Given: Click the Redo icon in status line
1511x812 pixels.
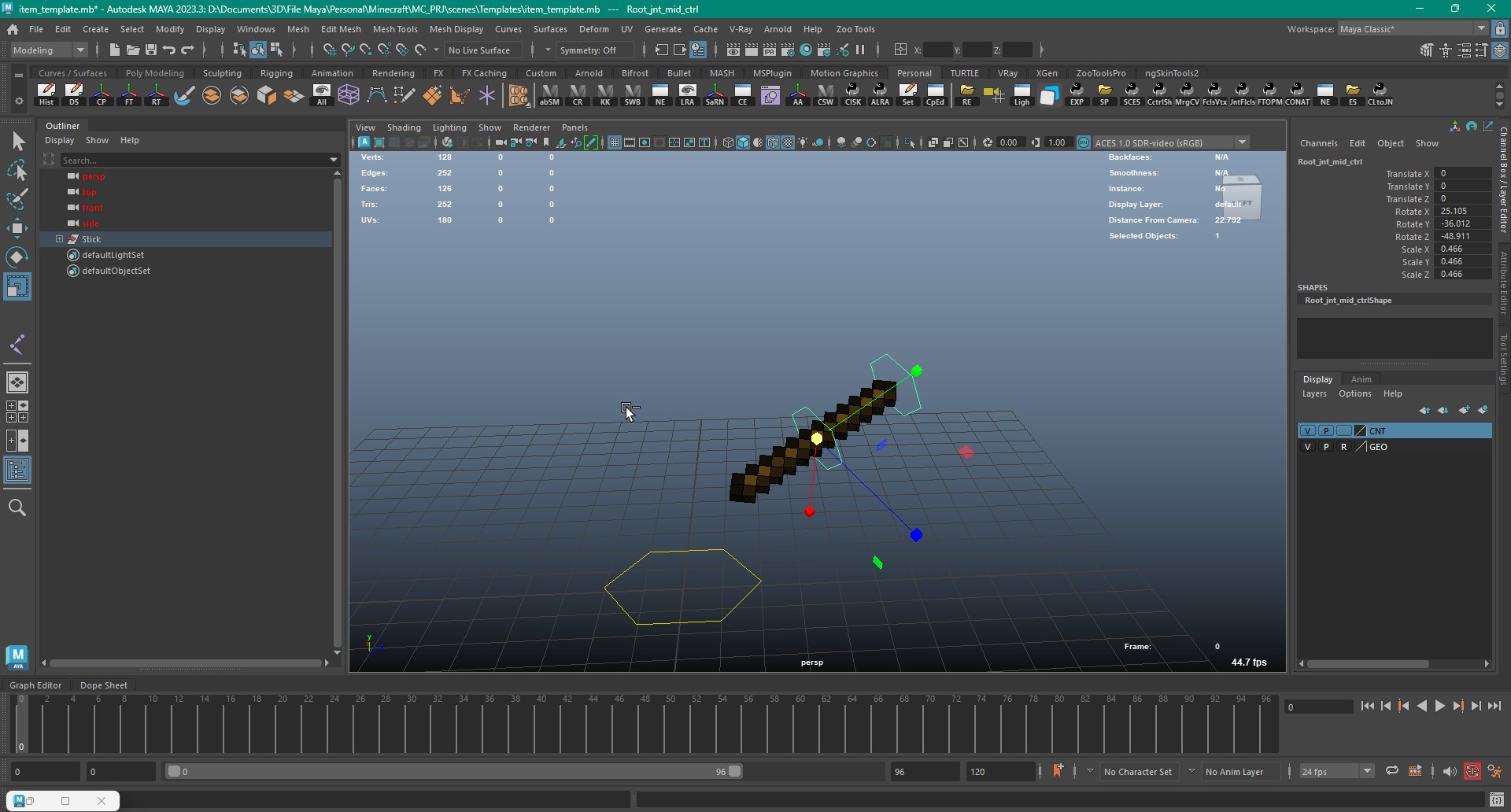Looking at the screenshot, I should 187,50.
